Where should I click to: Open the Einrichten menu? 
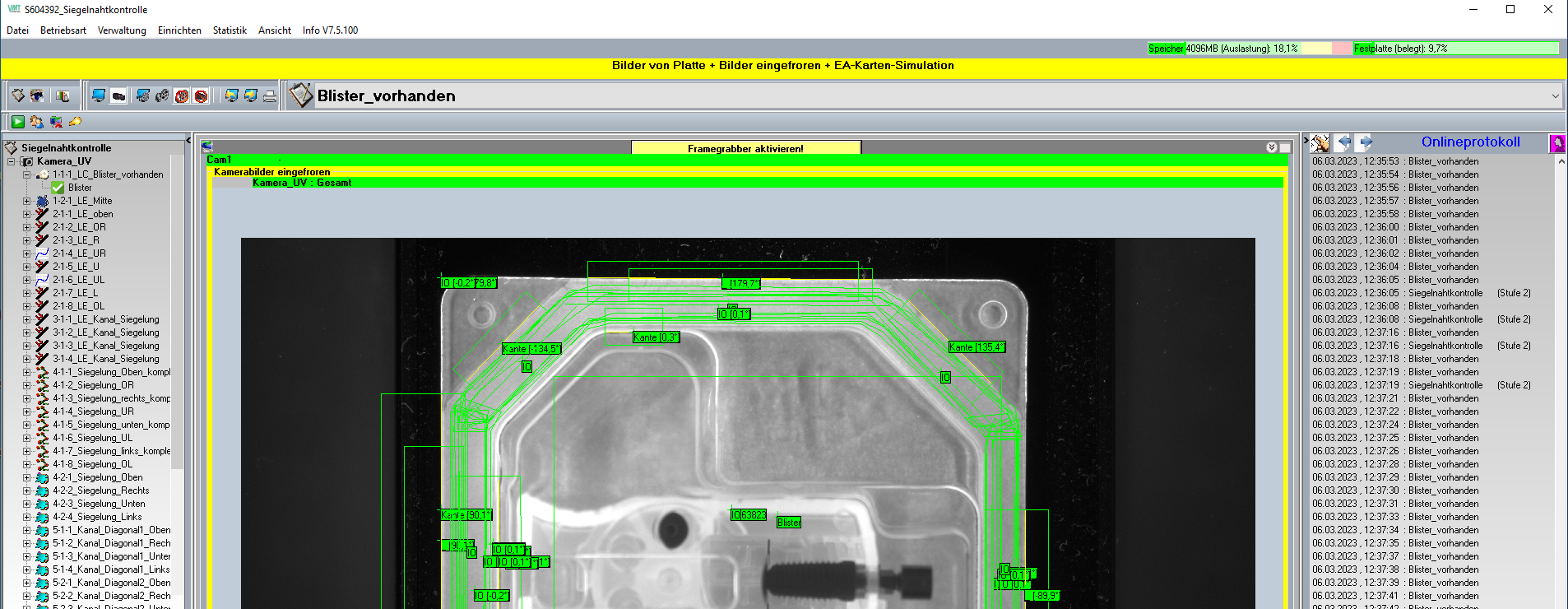click(x=179, y=30)
